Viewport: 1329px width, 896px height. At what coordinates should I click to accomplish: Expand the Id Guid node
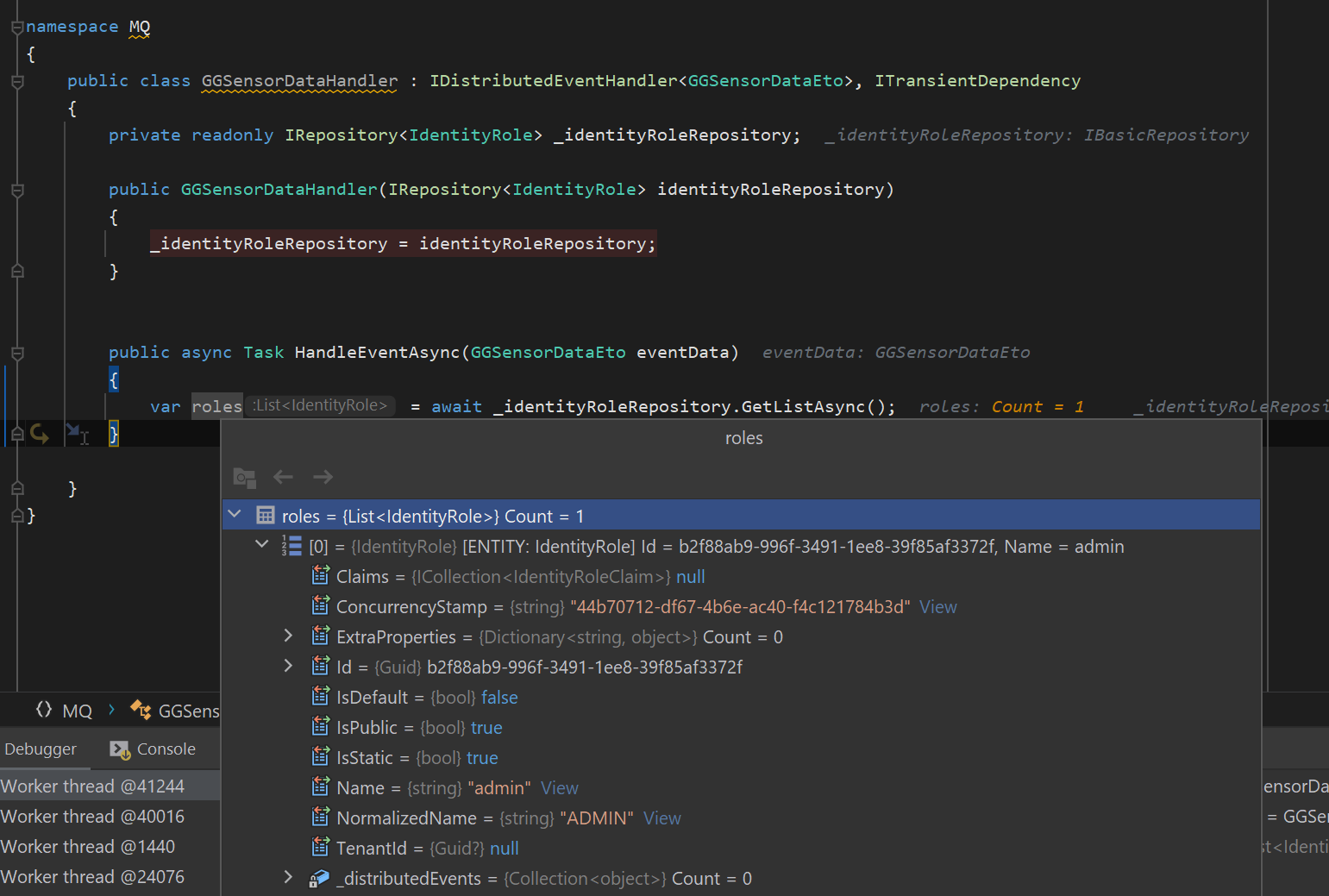click(289, 666)
